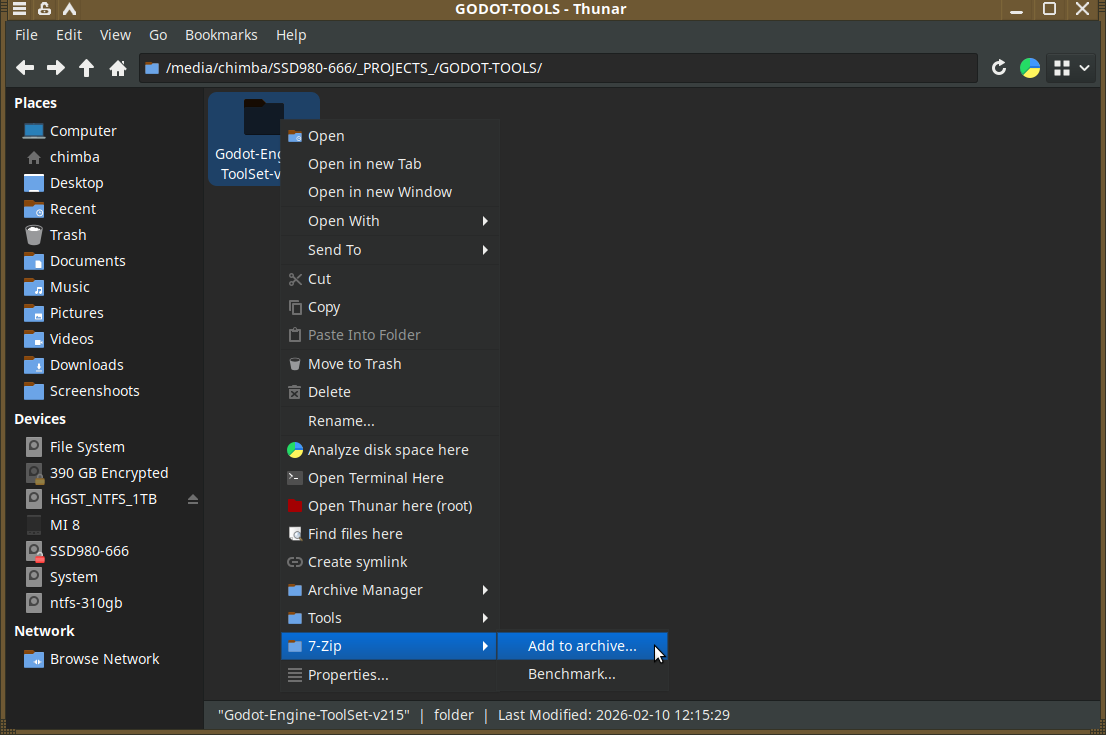Open chimba home folder in sidebar

tap(106, 157)
